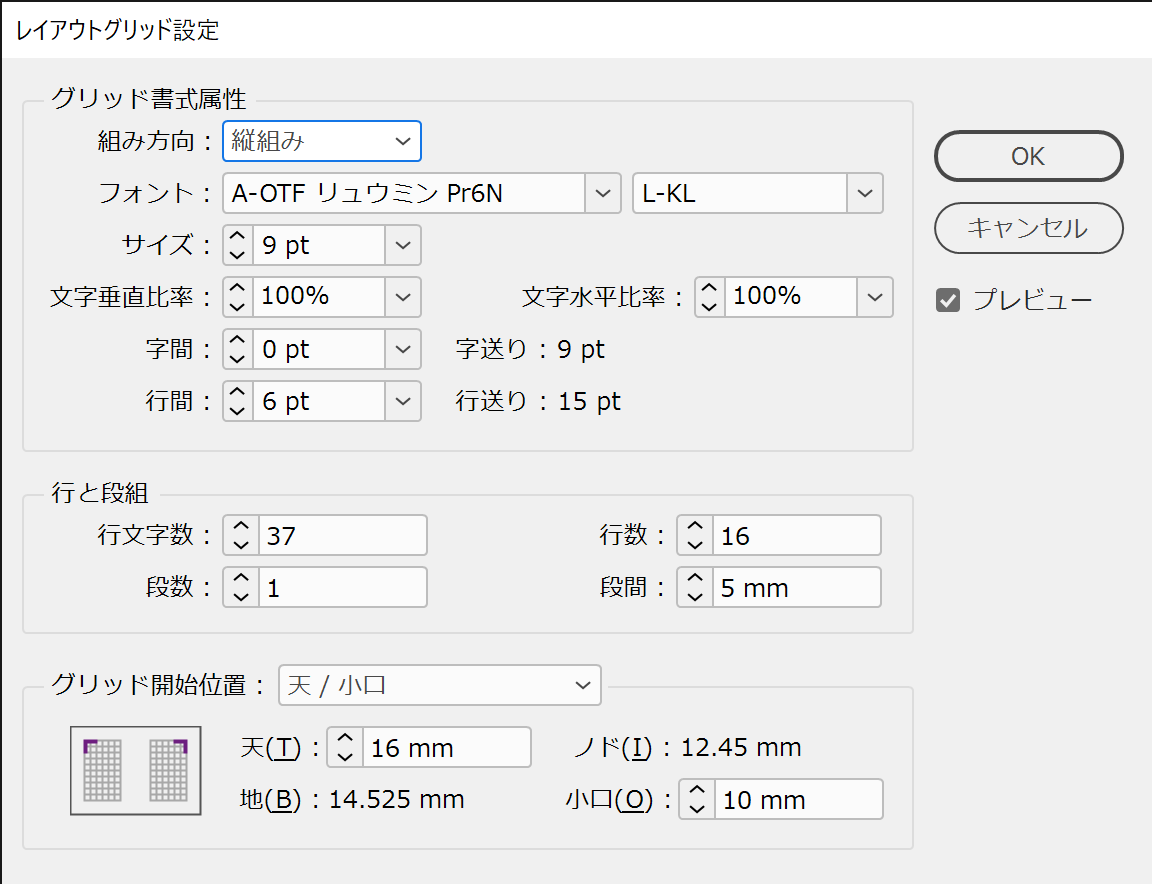Increase 段間 with the up stepper arrow
Viewport: 1152px width, 884px height.
pyautogui.click(x=695, y=578)
